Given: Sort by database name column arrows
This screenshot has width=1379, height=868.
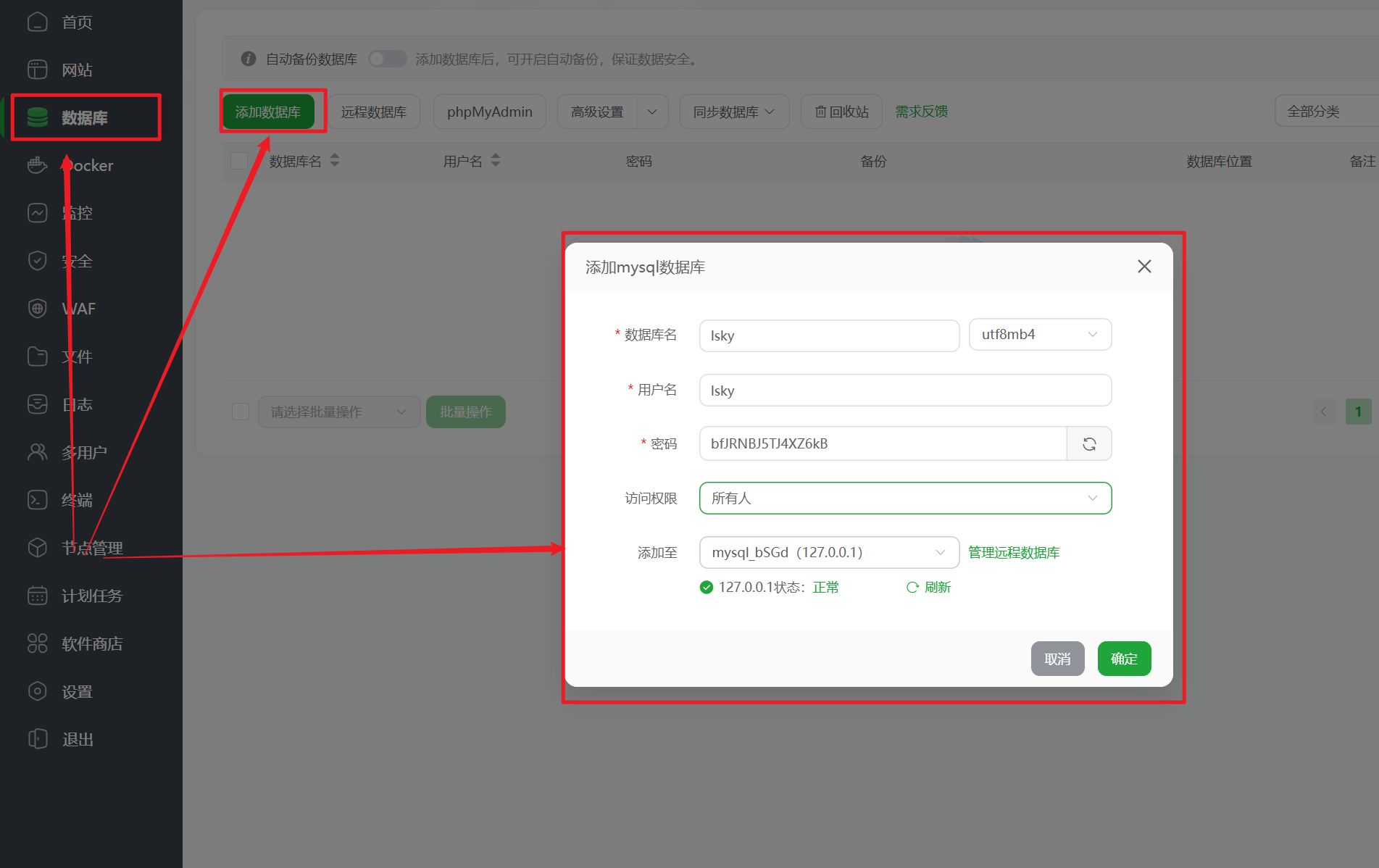Looking at the screenshot, I should [335, 161].
